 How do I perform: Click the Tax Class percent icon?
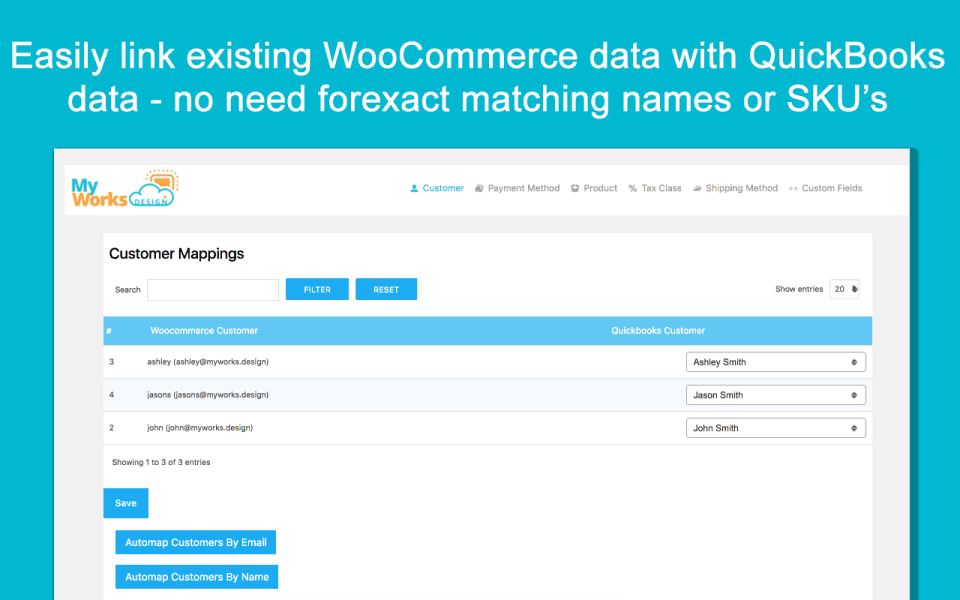coord(633,188)
